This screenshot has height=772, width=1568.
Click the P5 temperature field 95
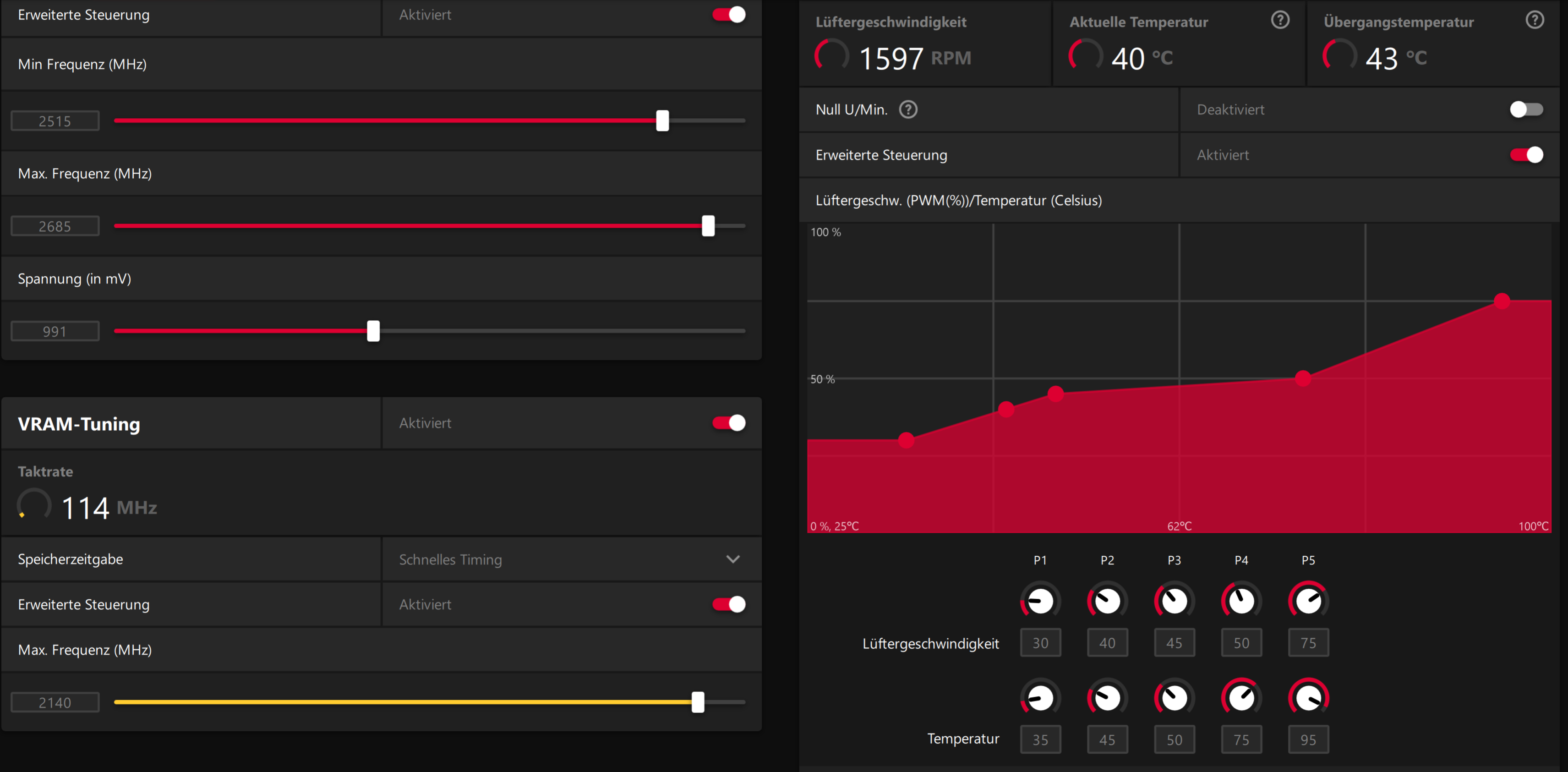(1308, 740)
